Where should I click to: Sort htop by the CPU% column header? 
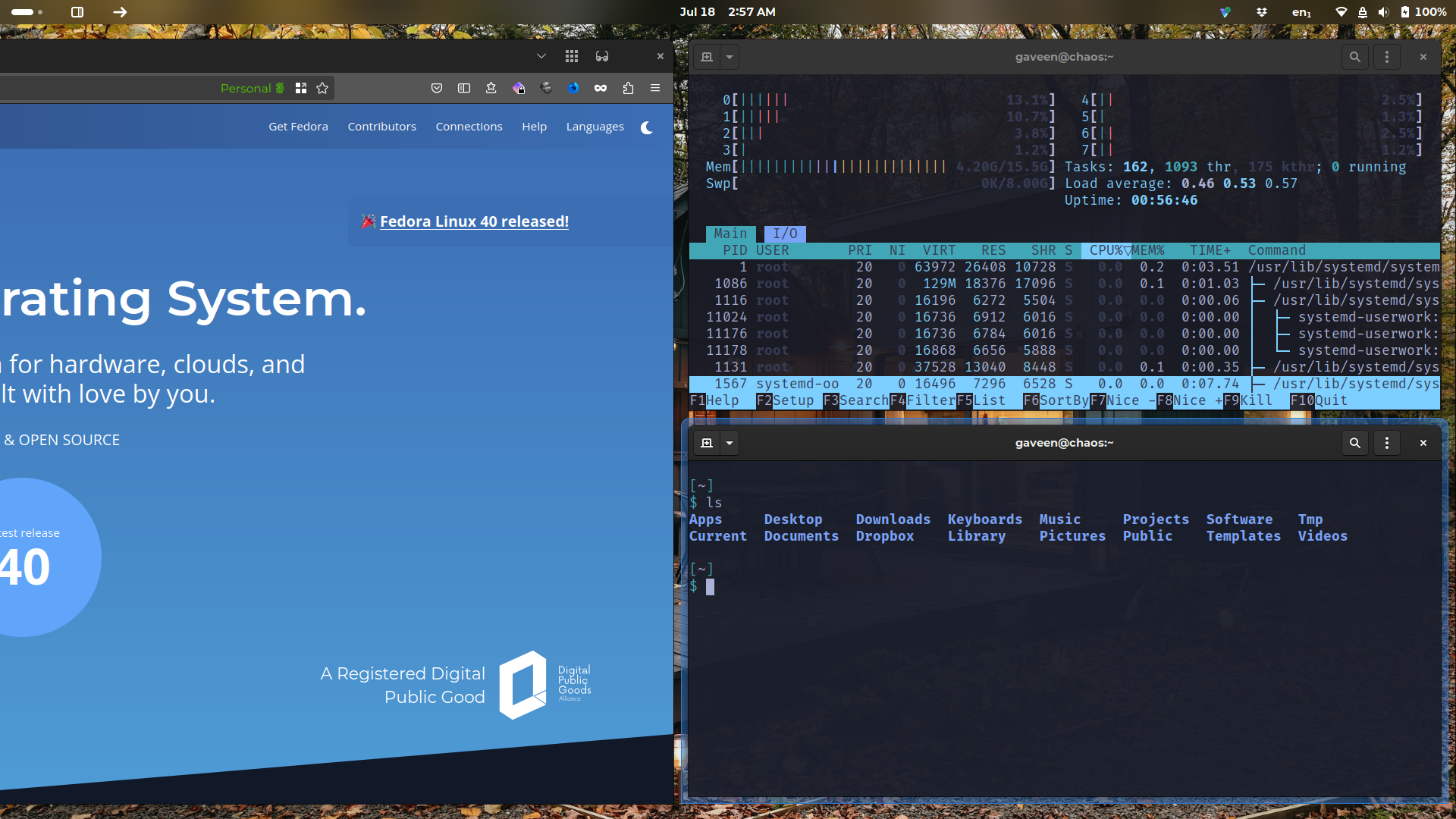tap(1106, 250)
